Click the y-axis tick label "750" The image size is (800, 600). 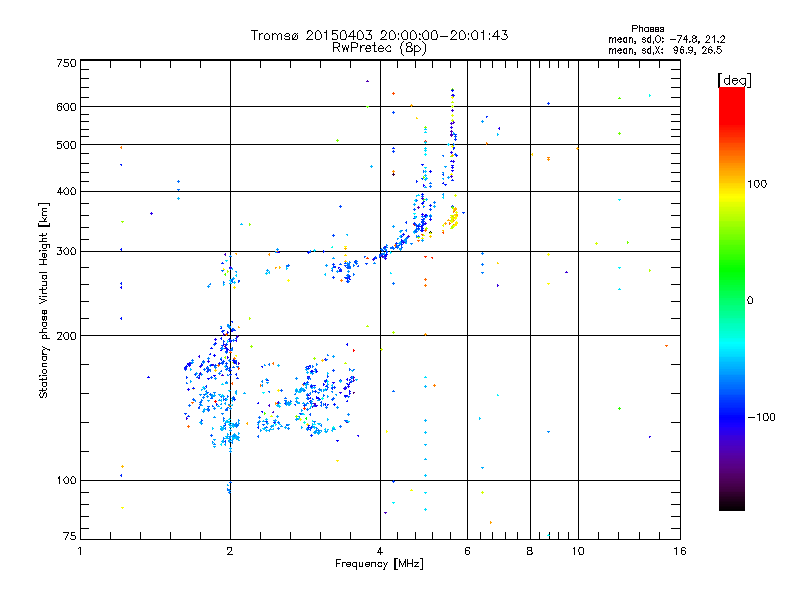point(66,63)
